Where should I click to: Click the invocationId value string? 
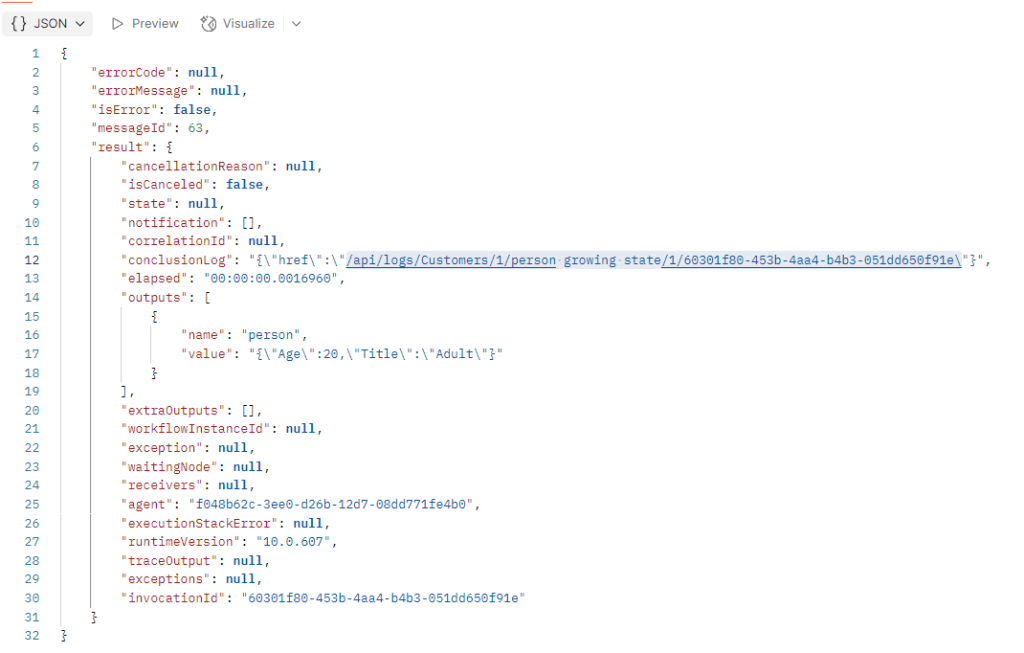383,598
